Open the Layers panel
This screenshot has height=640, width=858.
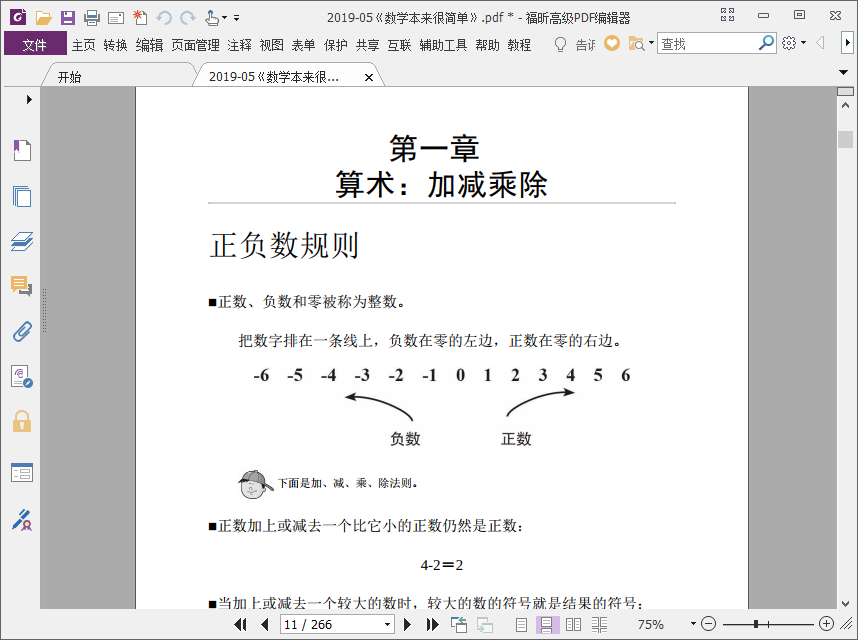point(22,241)
